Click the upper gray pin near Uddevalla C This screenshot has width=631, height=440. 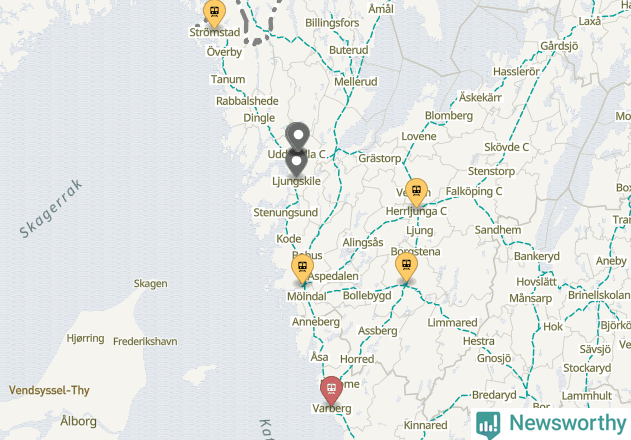(298, 137)
